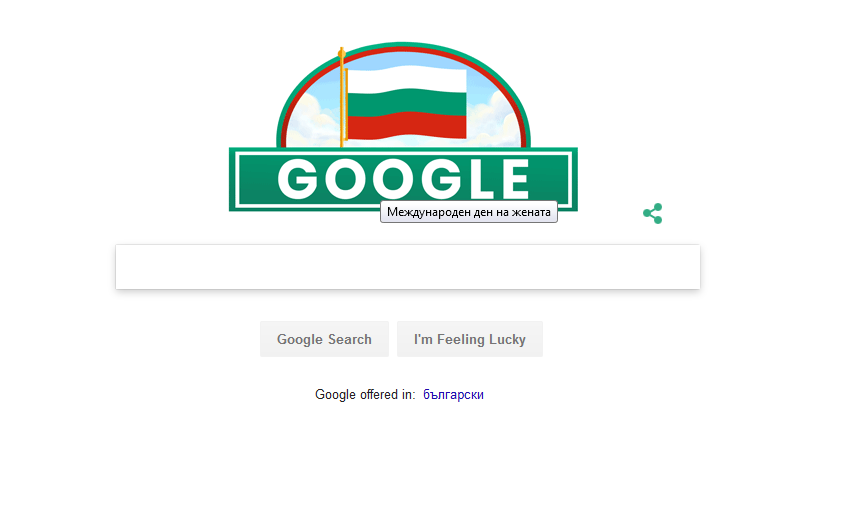The height and width of the screenshot is (506, 848).
Task: Click the golden flagpole in the doodle
Action: click(342, 97)
